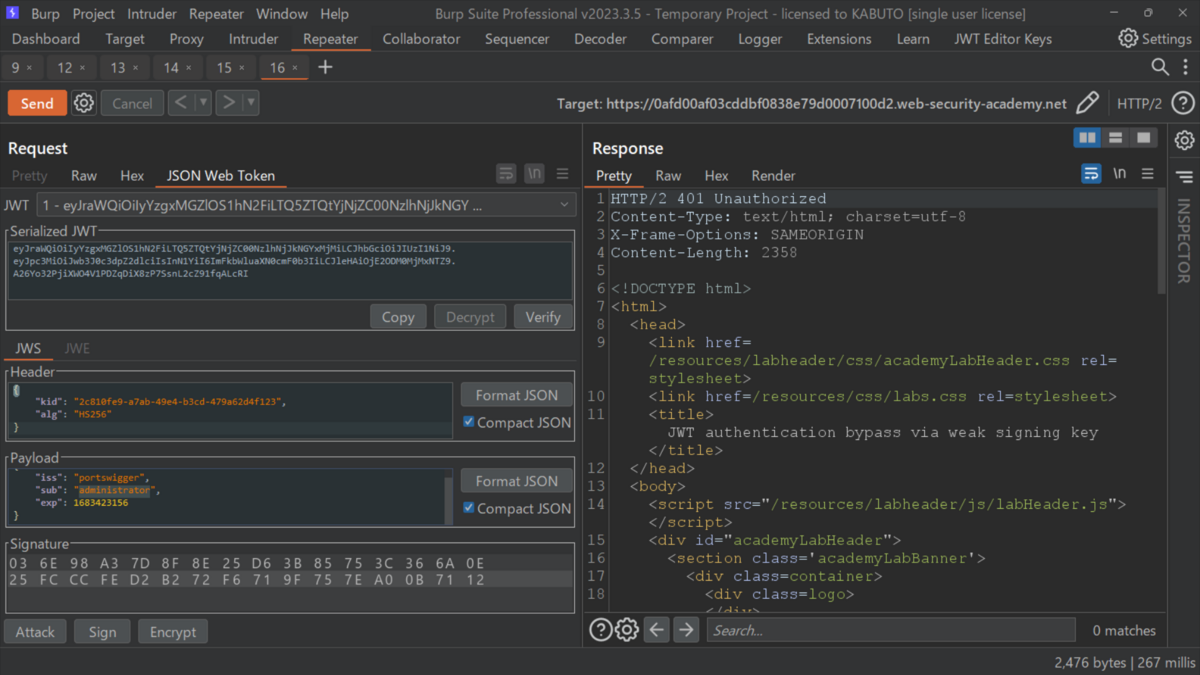
Task: Close Repeater tab 16
Action: click(295, 68)
